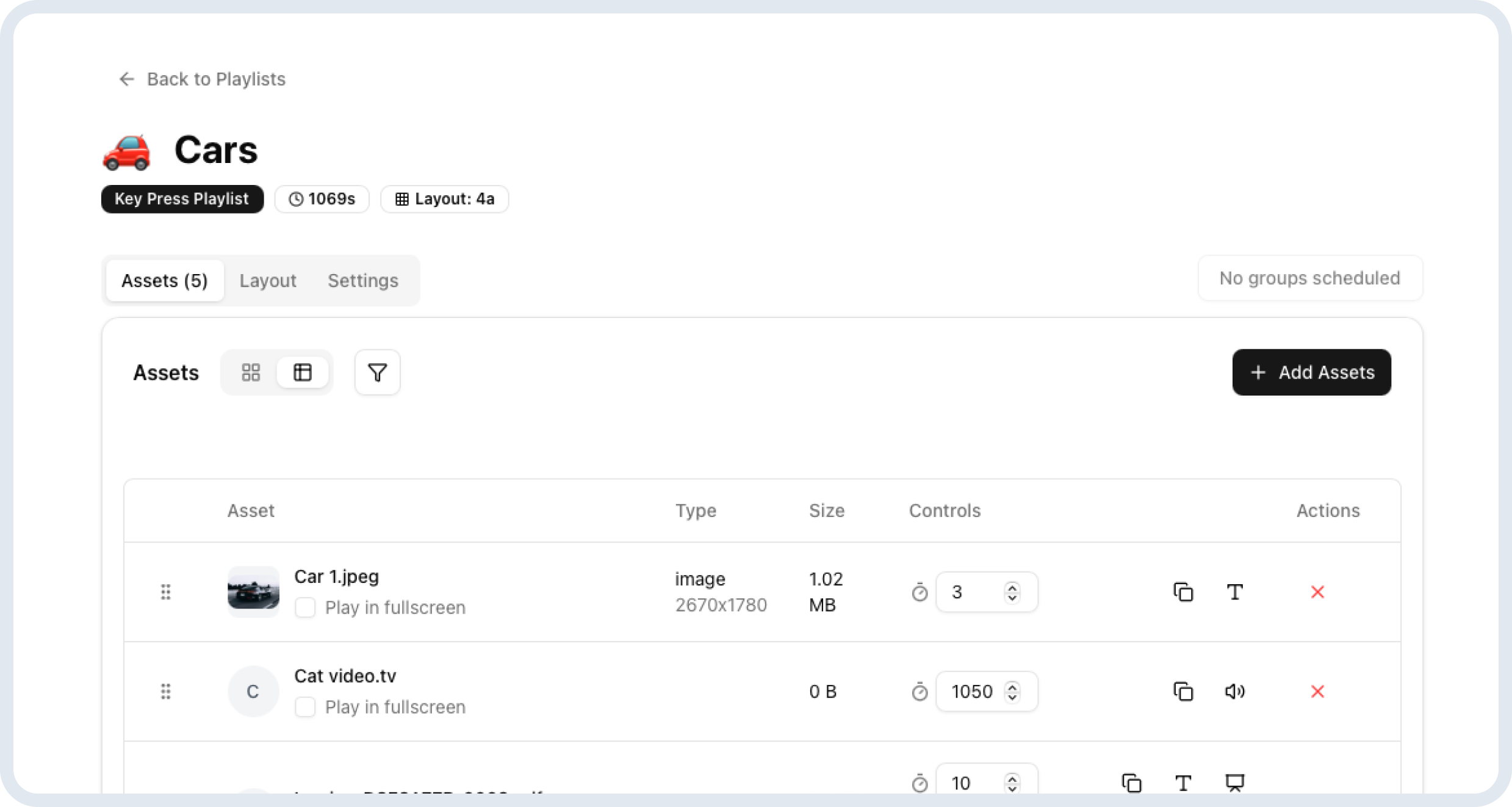
Task: Click the Add Assets button
Action: tap(1311, 372)
